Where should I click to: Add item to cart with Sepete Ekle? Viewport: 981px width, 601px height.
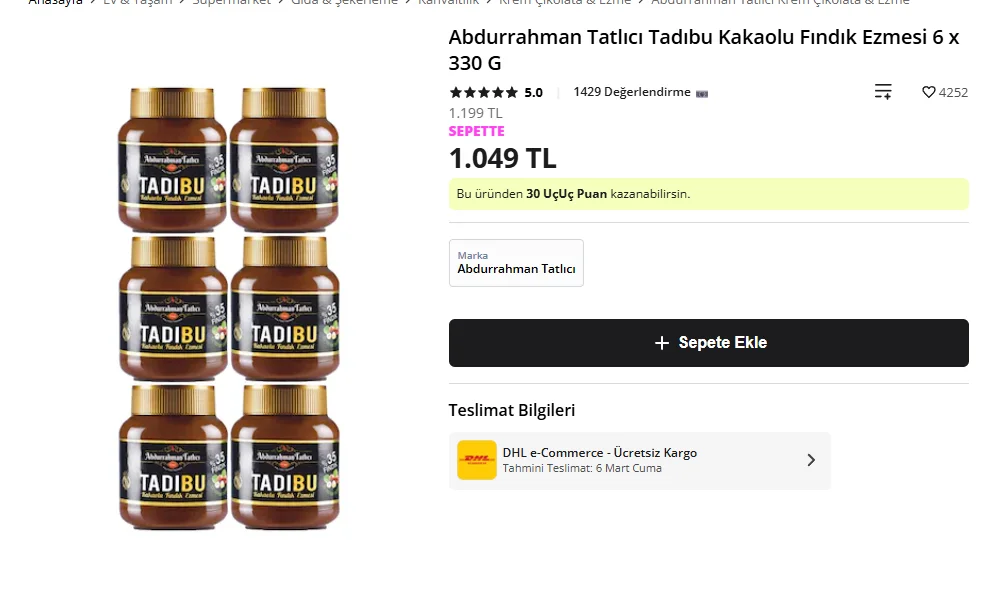[708, 343]
